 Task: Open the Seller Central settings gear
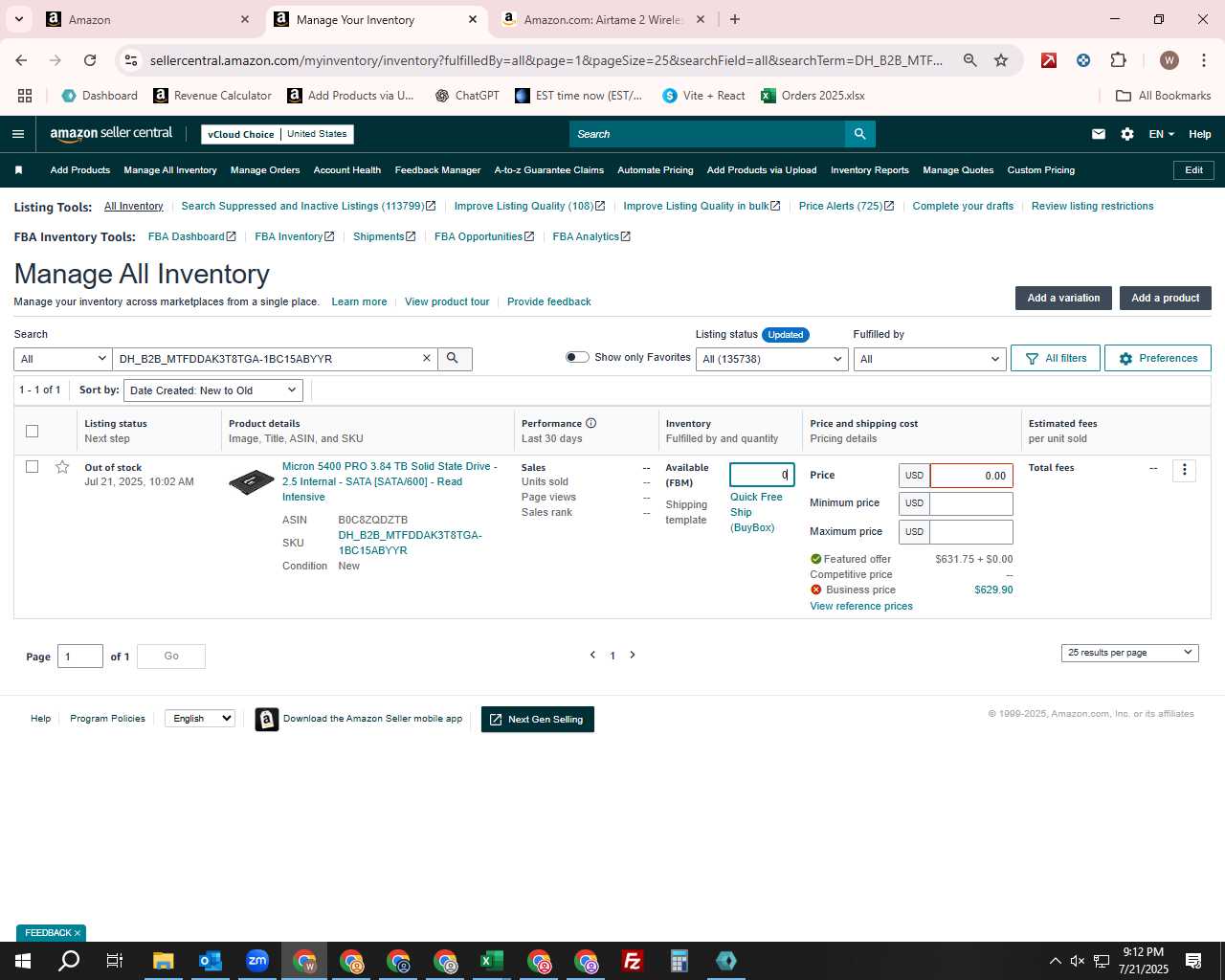(1127, 134)
